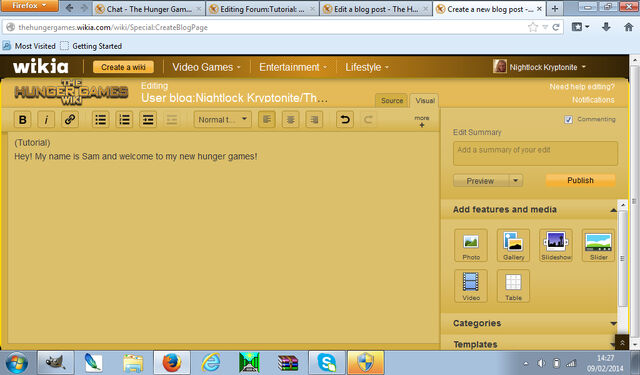640x375 pixels.
Task: Click the Publish button
Action: tap(580, 180)
